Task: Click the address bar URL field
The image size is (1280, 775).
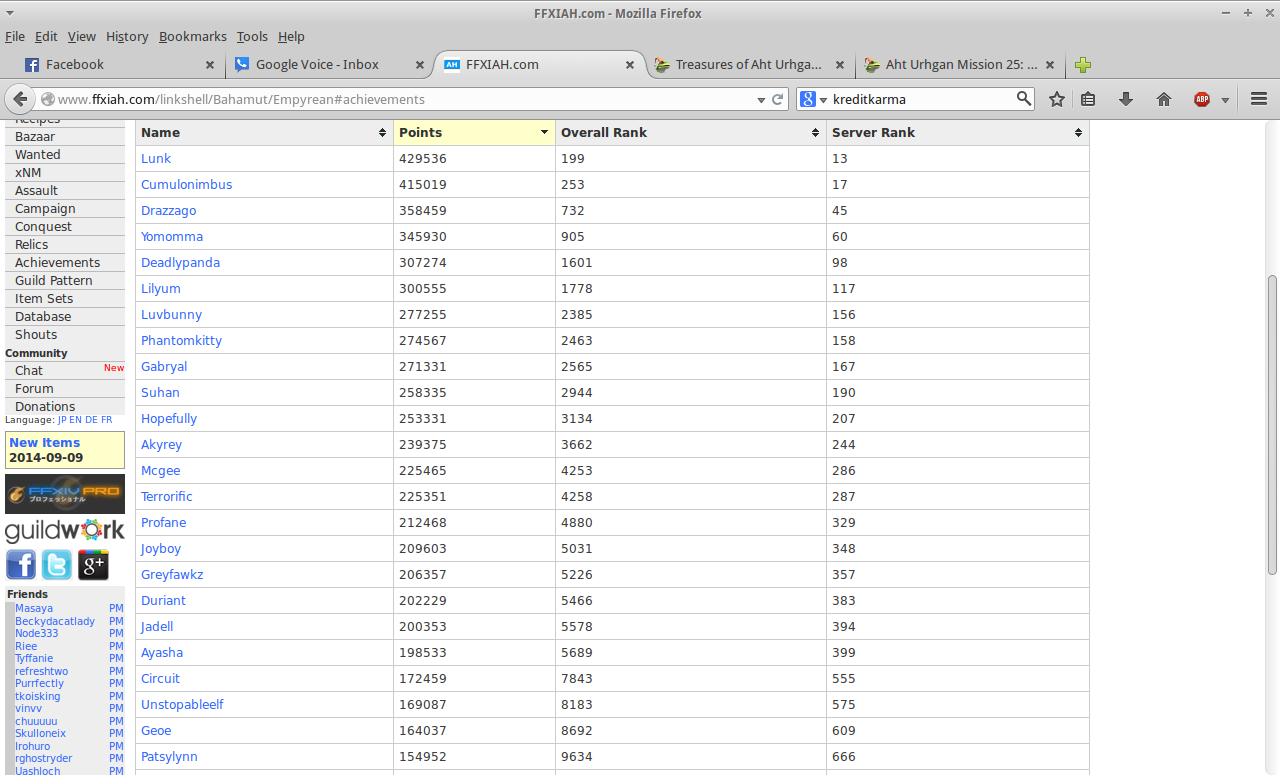Action: [405, 99]
